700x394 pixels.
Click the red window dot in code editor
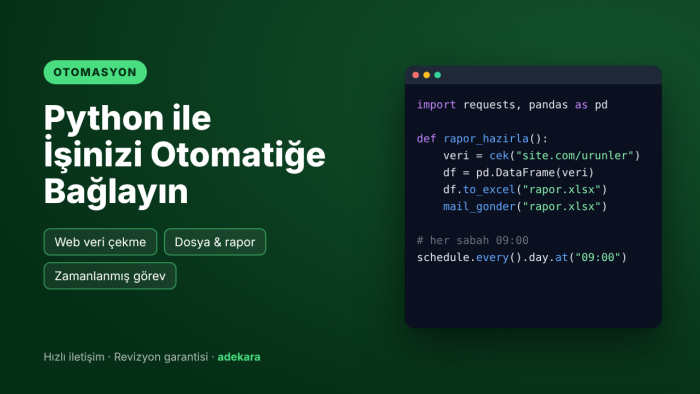pyautogui.click(x=416, y=75)
